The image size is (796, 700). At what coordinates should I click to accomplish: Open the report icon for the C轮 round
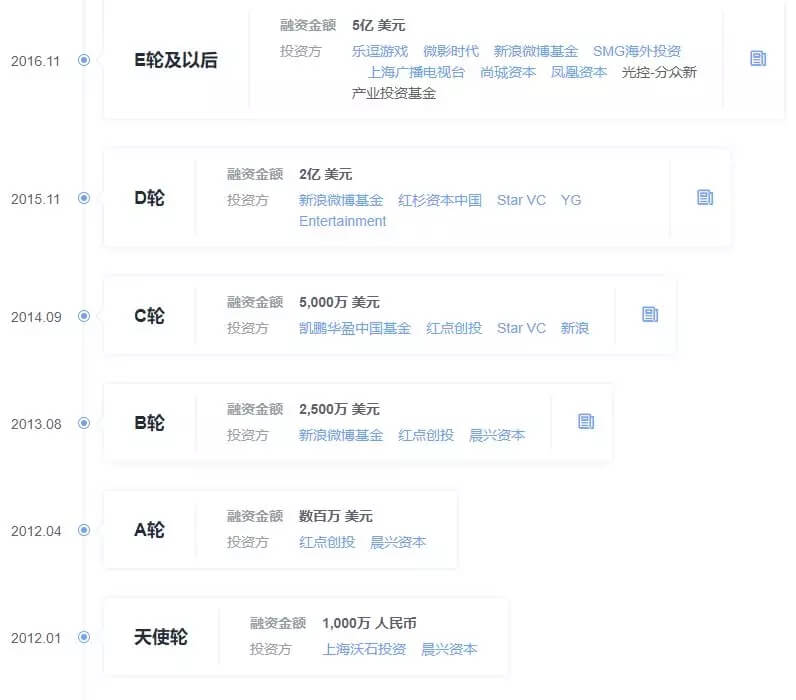point(650,315)
